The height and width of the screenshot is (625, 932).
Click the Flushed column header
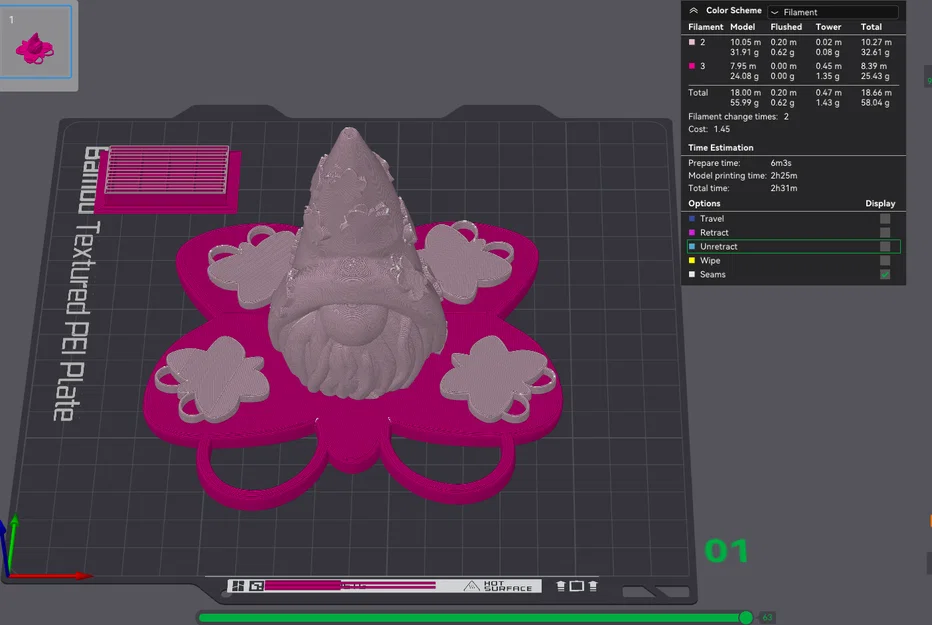coord(786,27)
